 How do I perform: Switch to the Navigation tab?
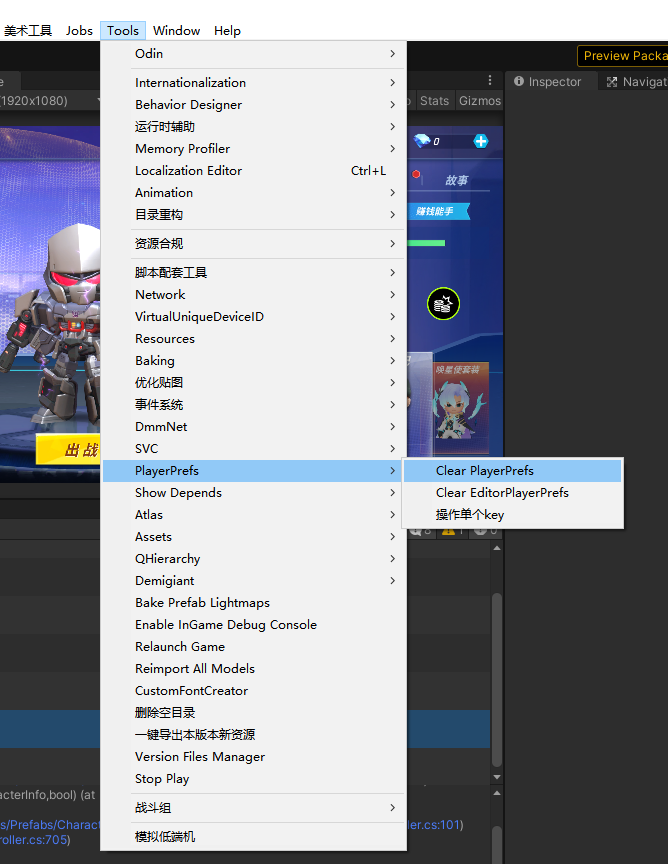click(x=635, y=82)
